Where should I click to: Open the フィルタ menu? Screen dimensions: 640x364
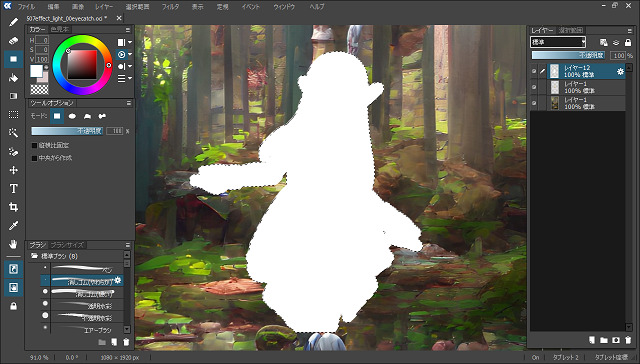click(x=170, y=7)
